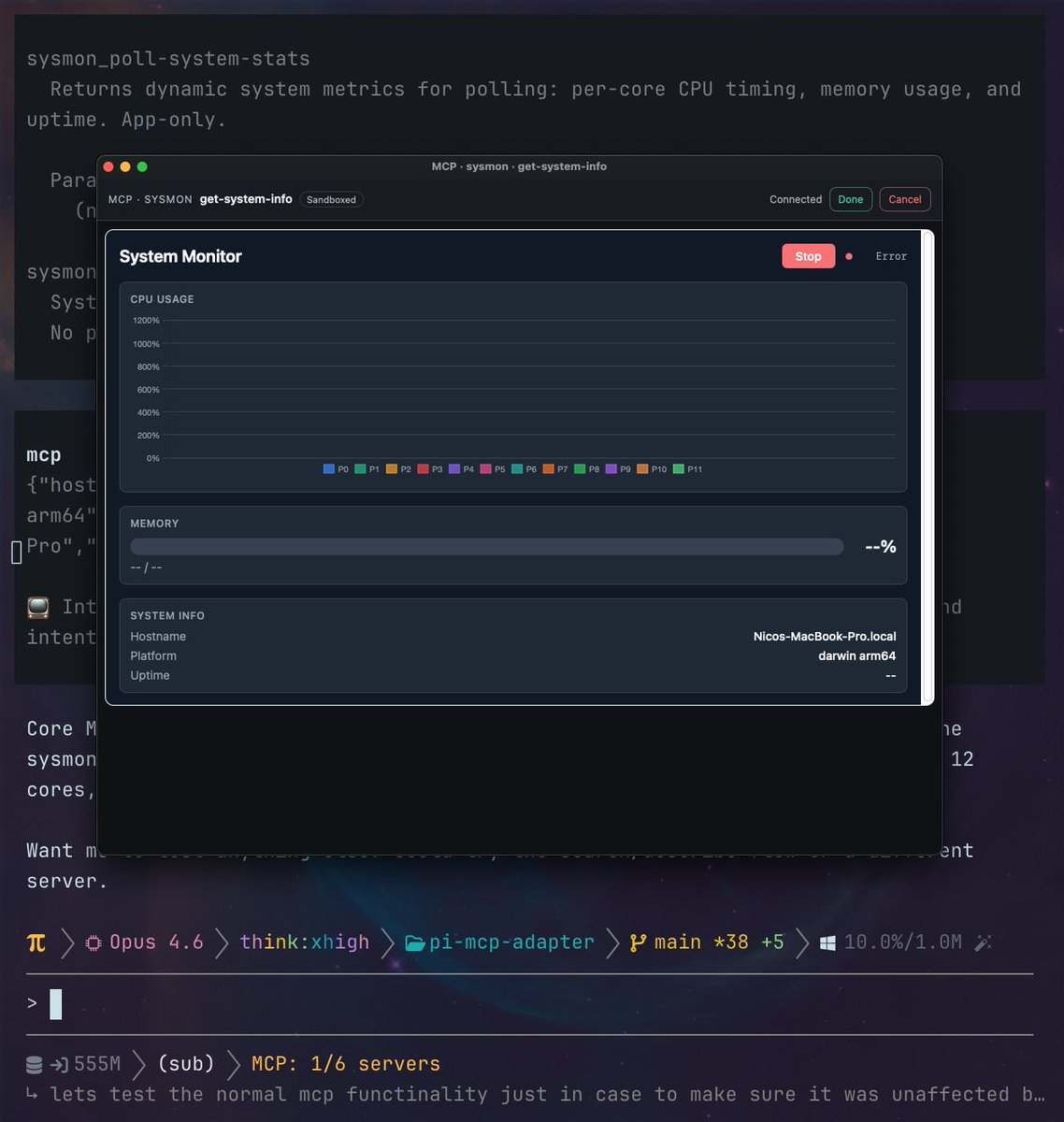Screen dimensions: 1064x1122
Task: Click the Connected status label
Action: (x=796, y=199)
